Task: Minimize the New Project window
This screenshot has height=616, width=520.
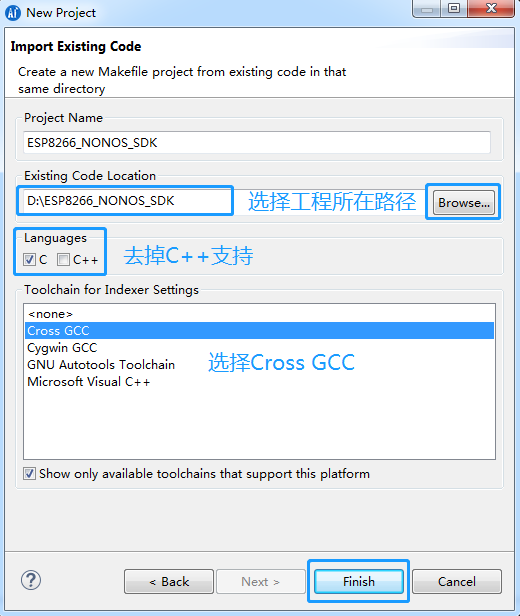Action: click(x=427, y=8)
